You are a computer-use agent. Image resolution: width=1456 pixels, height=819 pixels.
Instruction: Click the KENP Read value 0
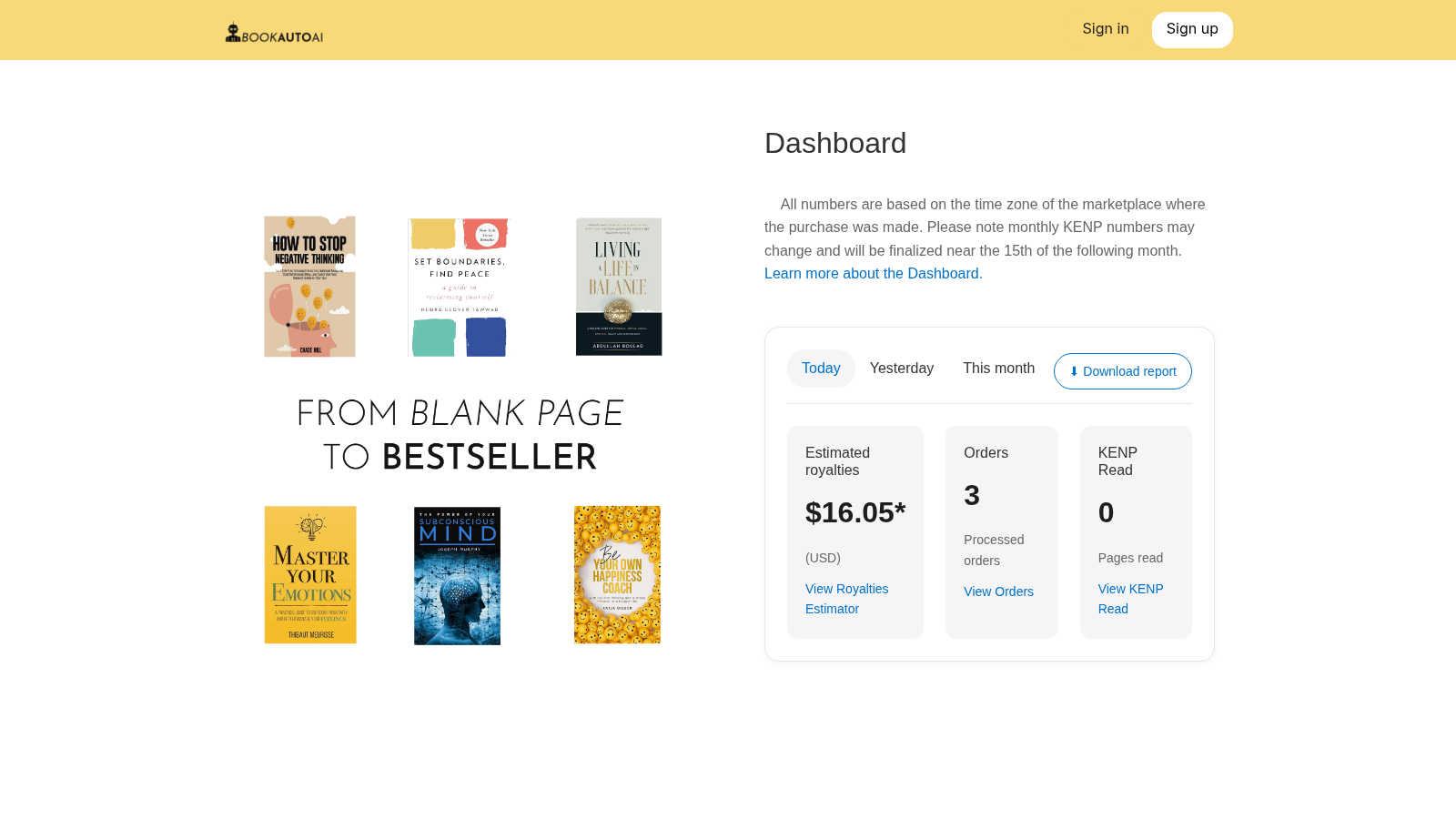(x=1106, y=513)
